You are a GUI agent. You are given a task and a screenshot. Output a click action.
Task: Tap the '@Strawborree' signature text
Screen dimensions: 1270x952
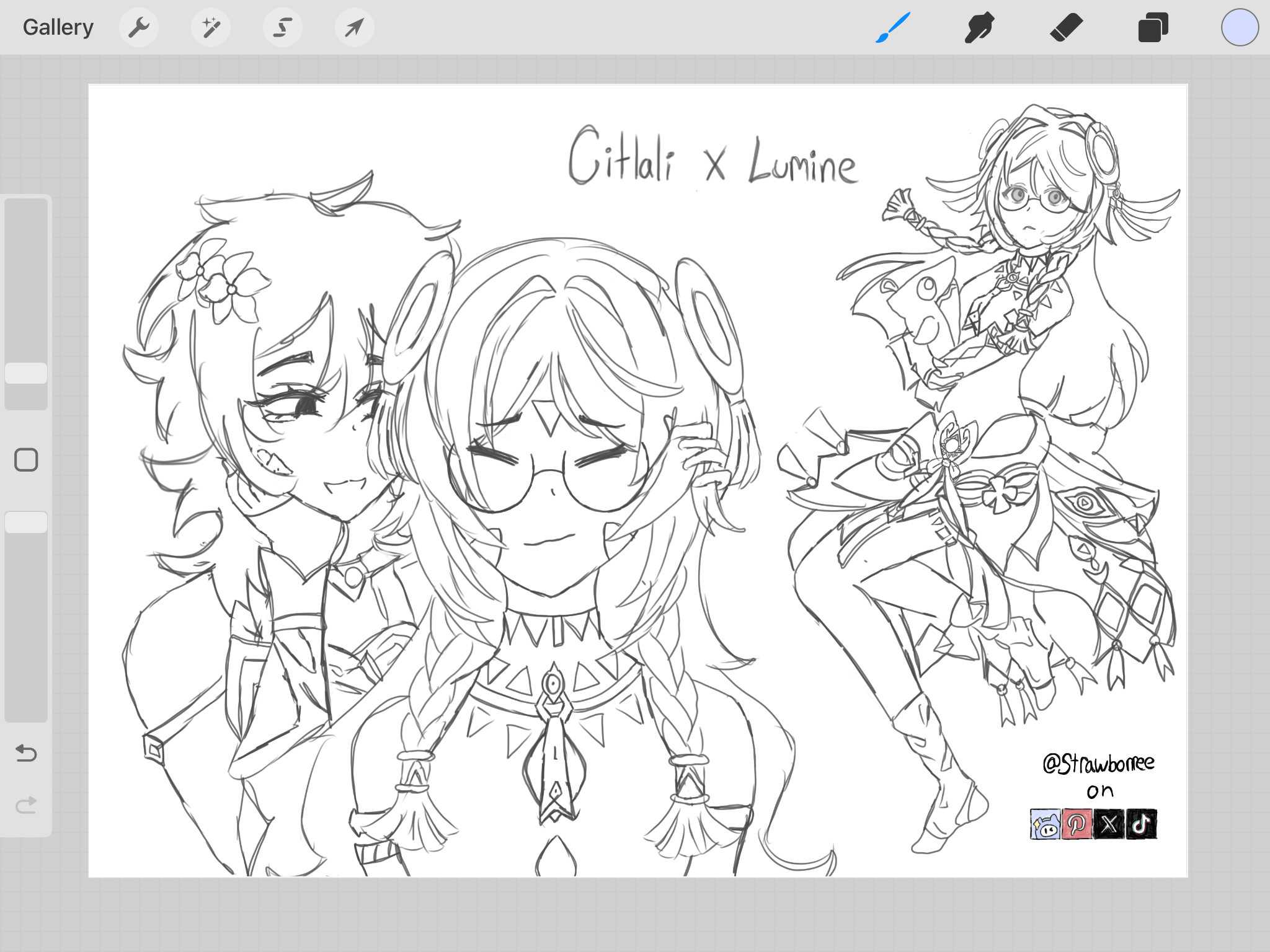point(1098,763)
